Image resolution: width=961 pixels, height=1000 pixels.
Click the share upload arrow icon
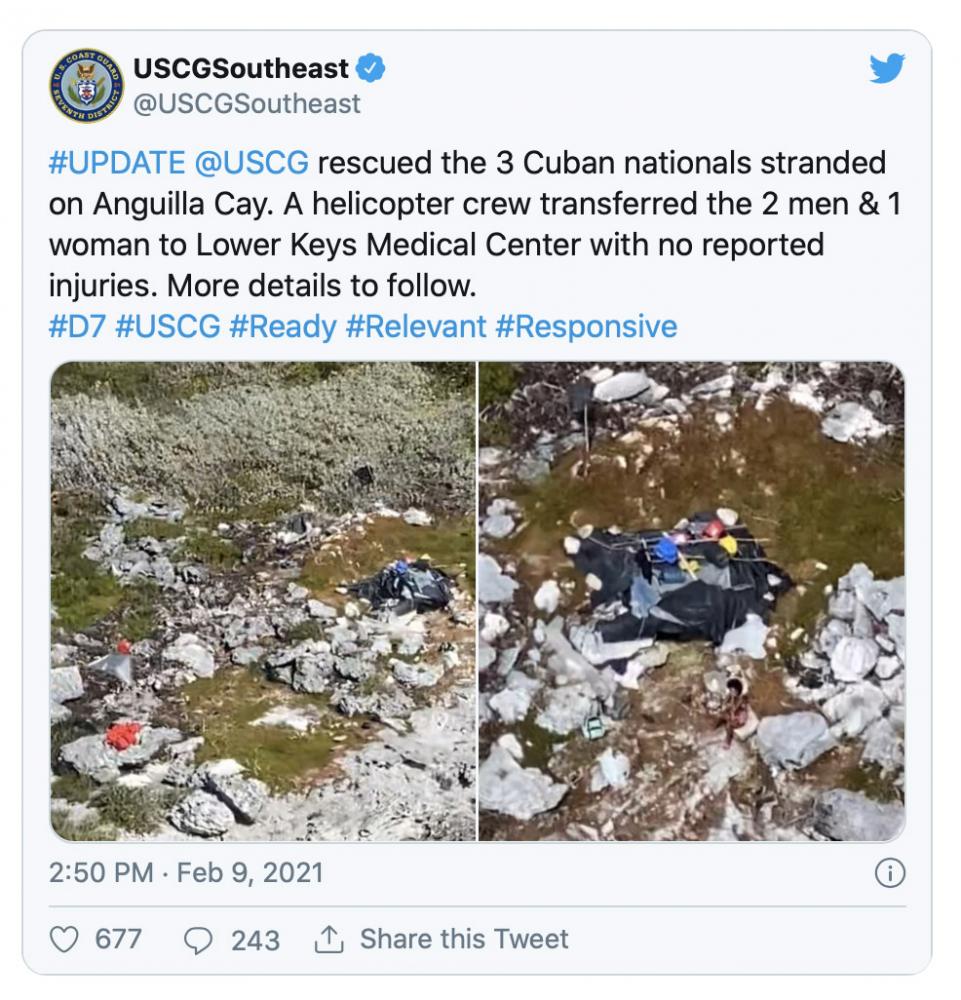point(329,939)
